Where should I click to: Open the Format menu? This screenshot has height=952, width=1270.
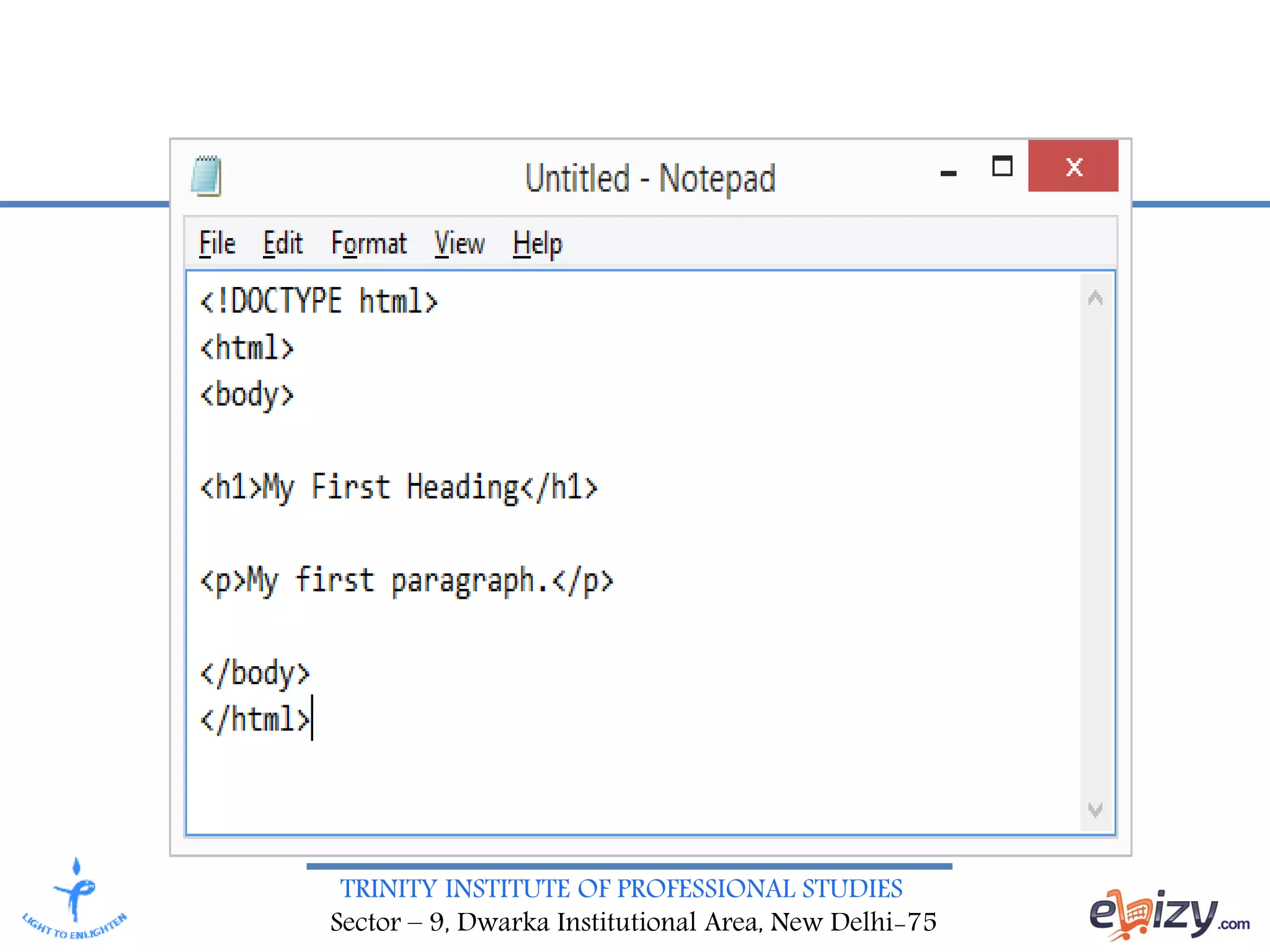[x=369, y=244]
